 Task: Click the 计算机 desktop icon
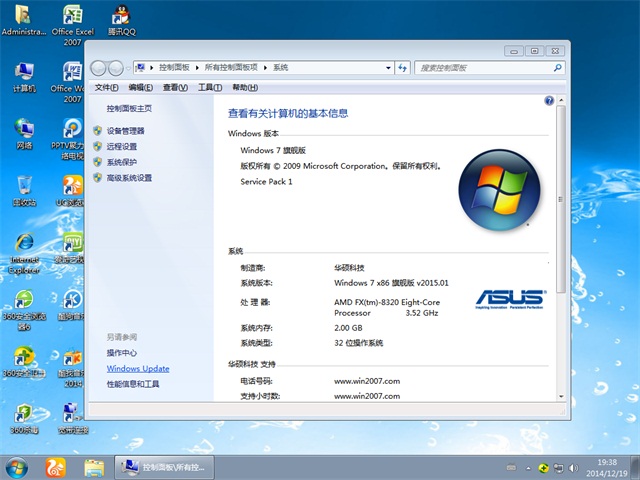[x=24, y=74]
